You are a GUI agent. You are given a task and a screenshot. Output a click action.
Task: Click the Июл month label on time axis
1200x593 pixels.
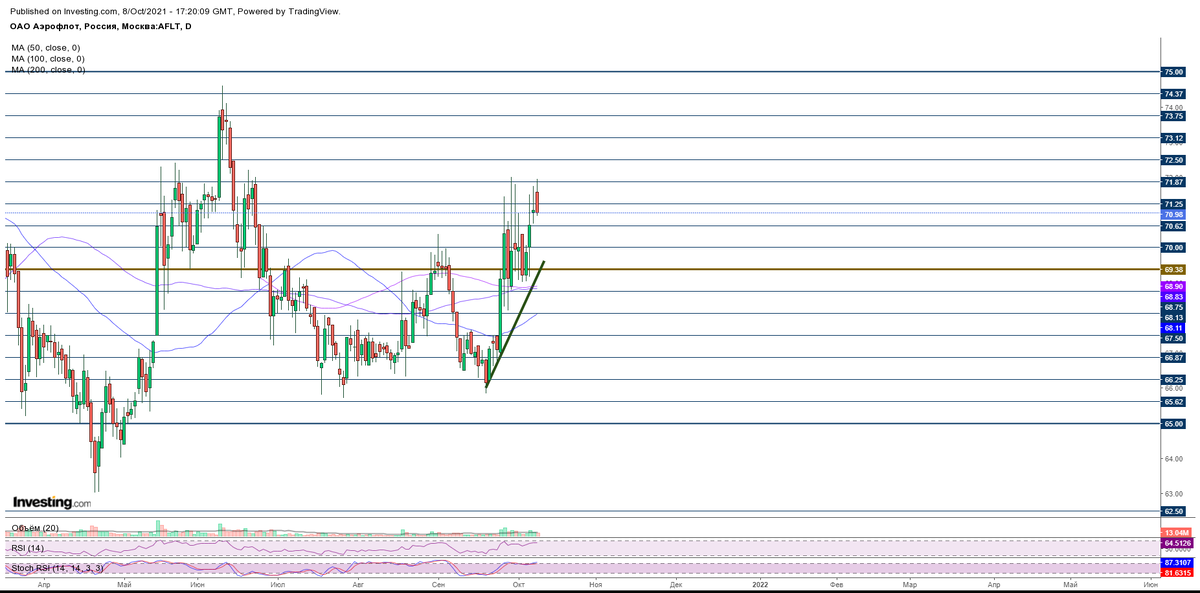coord(277,583)
